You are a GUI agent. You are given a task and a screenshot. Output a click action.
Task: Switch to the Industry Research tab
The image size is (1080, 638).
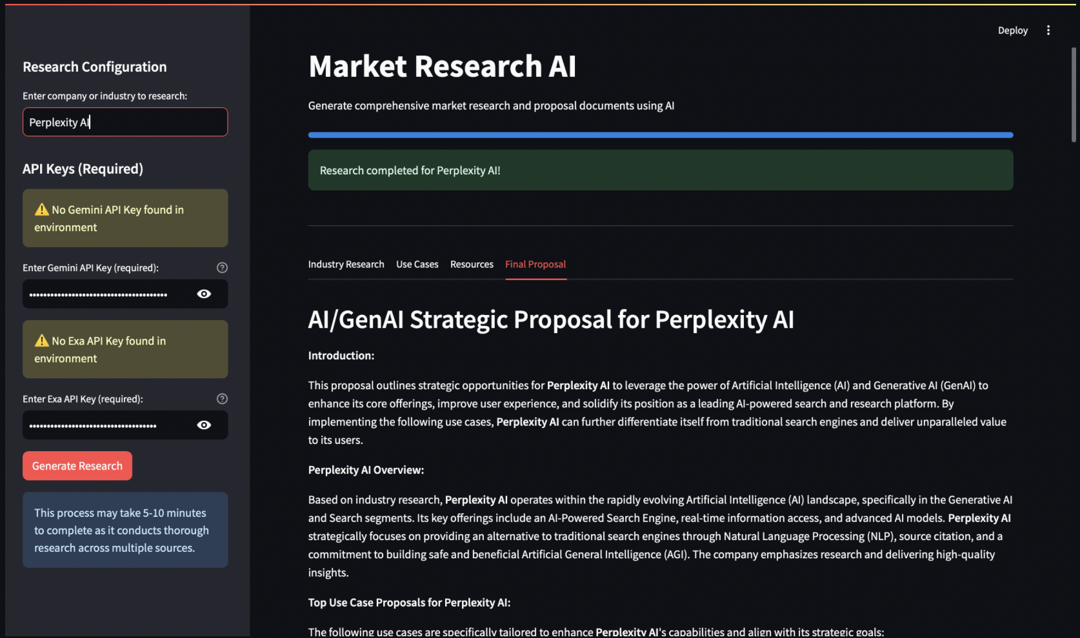346,264
